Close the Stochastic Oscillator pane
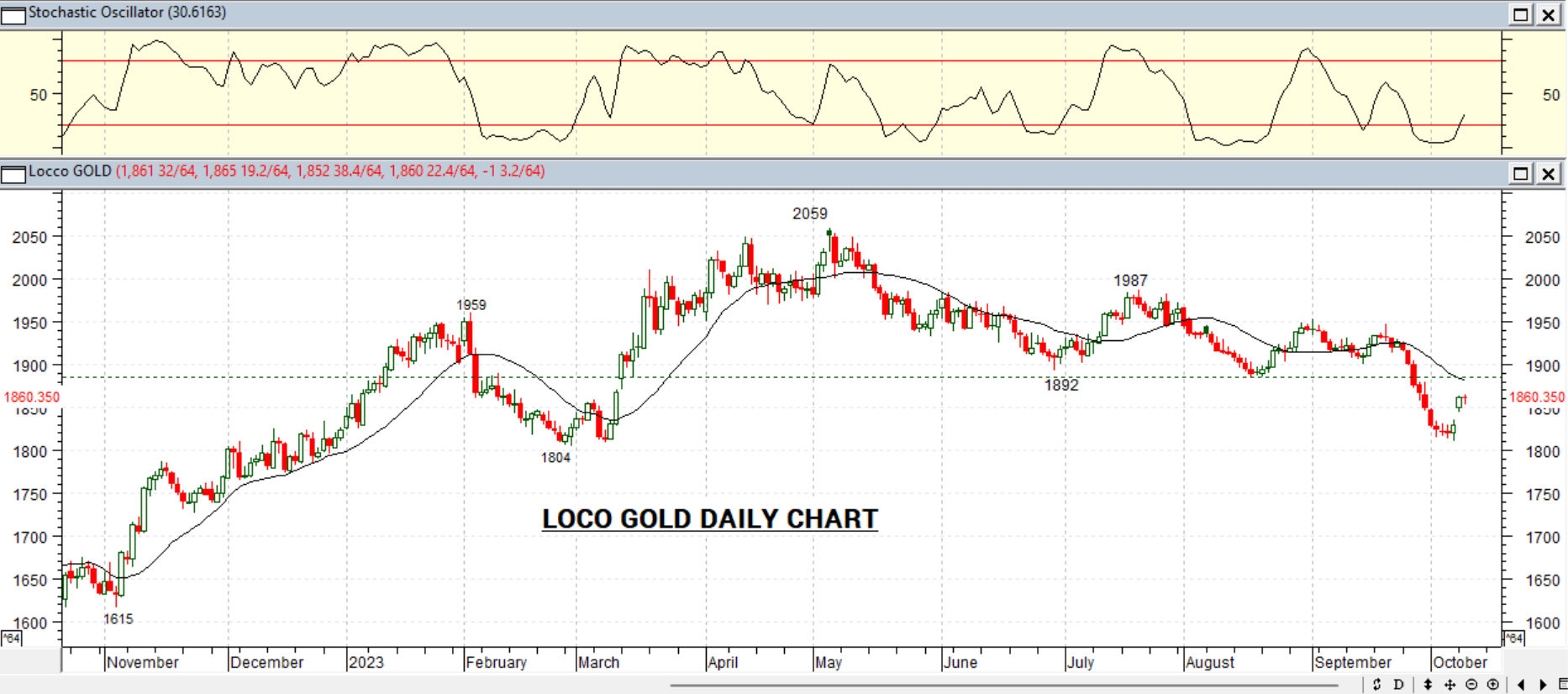 [x=1548, y=14]
